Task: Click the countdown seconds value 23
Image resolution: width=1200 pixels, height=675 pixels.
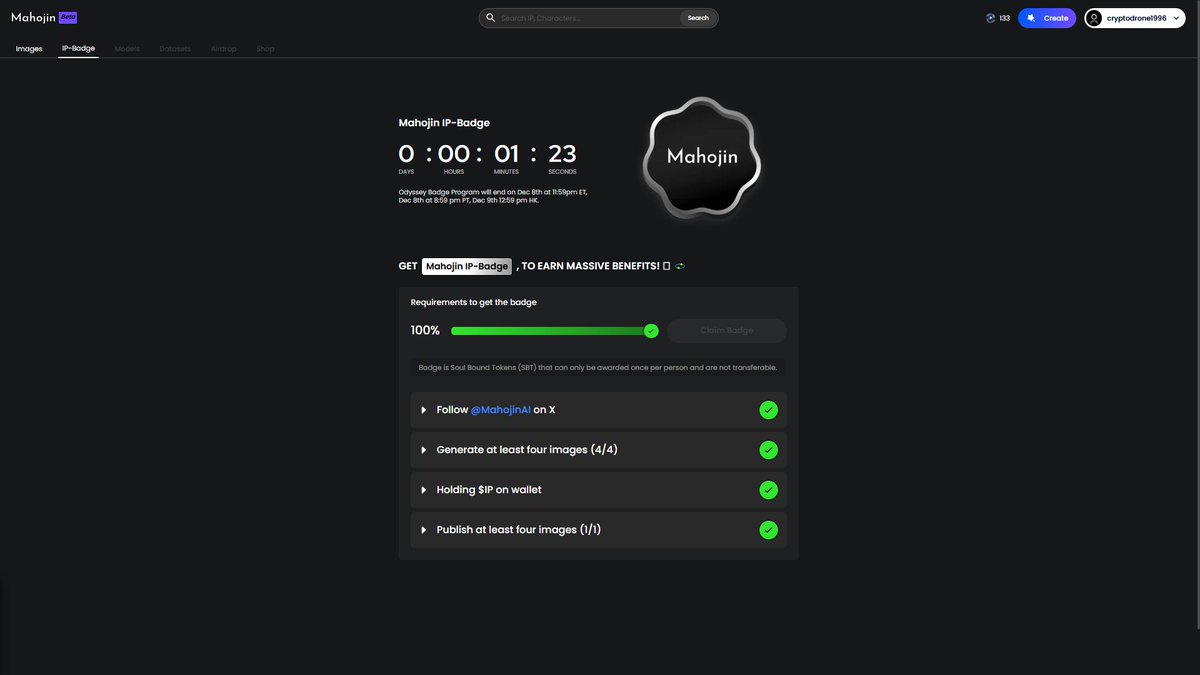Action: [562, 154]
